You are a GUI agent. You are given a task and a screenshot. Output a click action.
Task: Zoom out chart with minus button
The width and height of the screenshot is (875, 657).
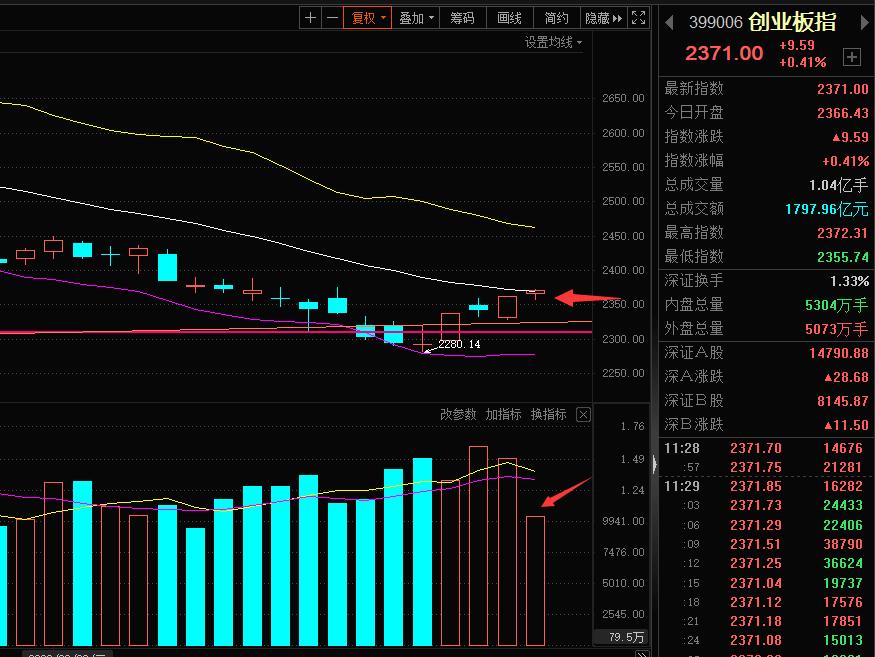[332, 18]
